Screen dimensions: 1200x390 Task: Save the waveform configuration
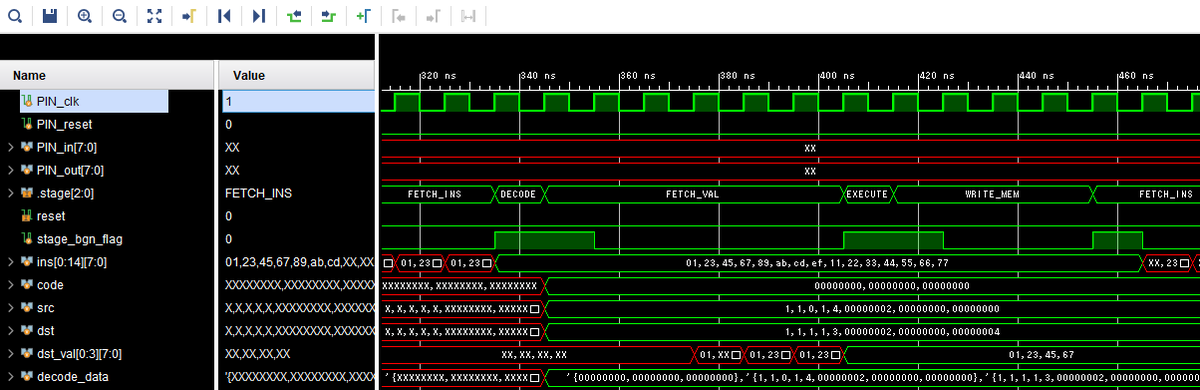click(x=50, y=16)
